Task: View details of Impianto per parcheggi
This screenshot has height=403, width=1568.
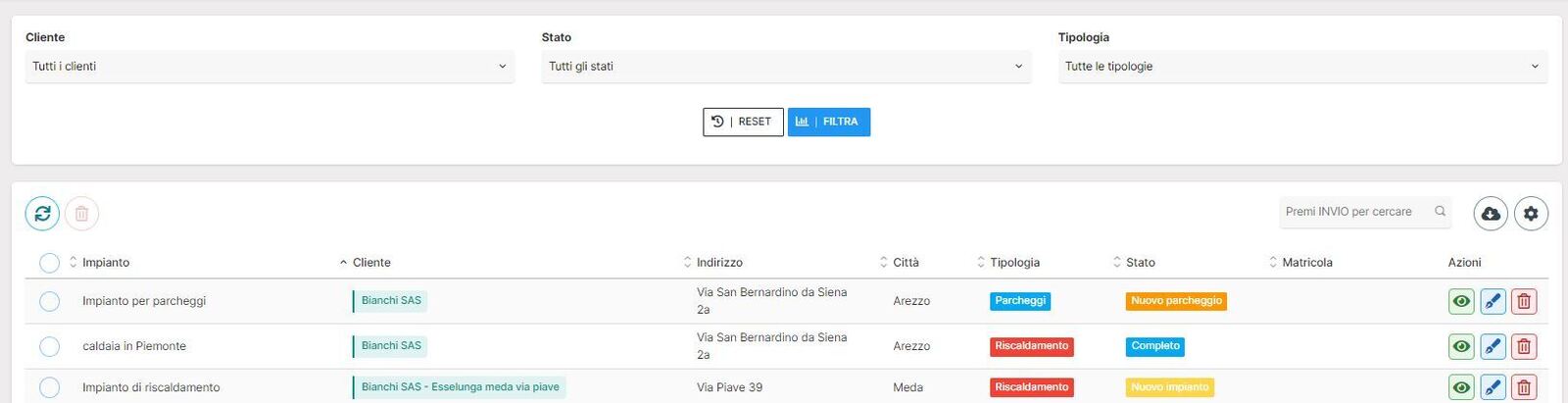Action: [x=1461, y=301]
